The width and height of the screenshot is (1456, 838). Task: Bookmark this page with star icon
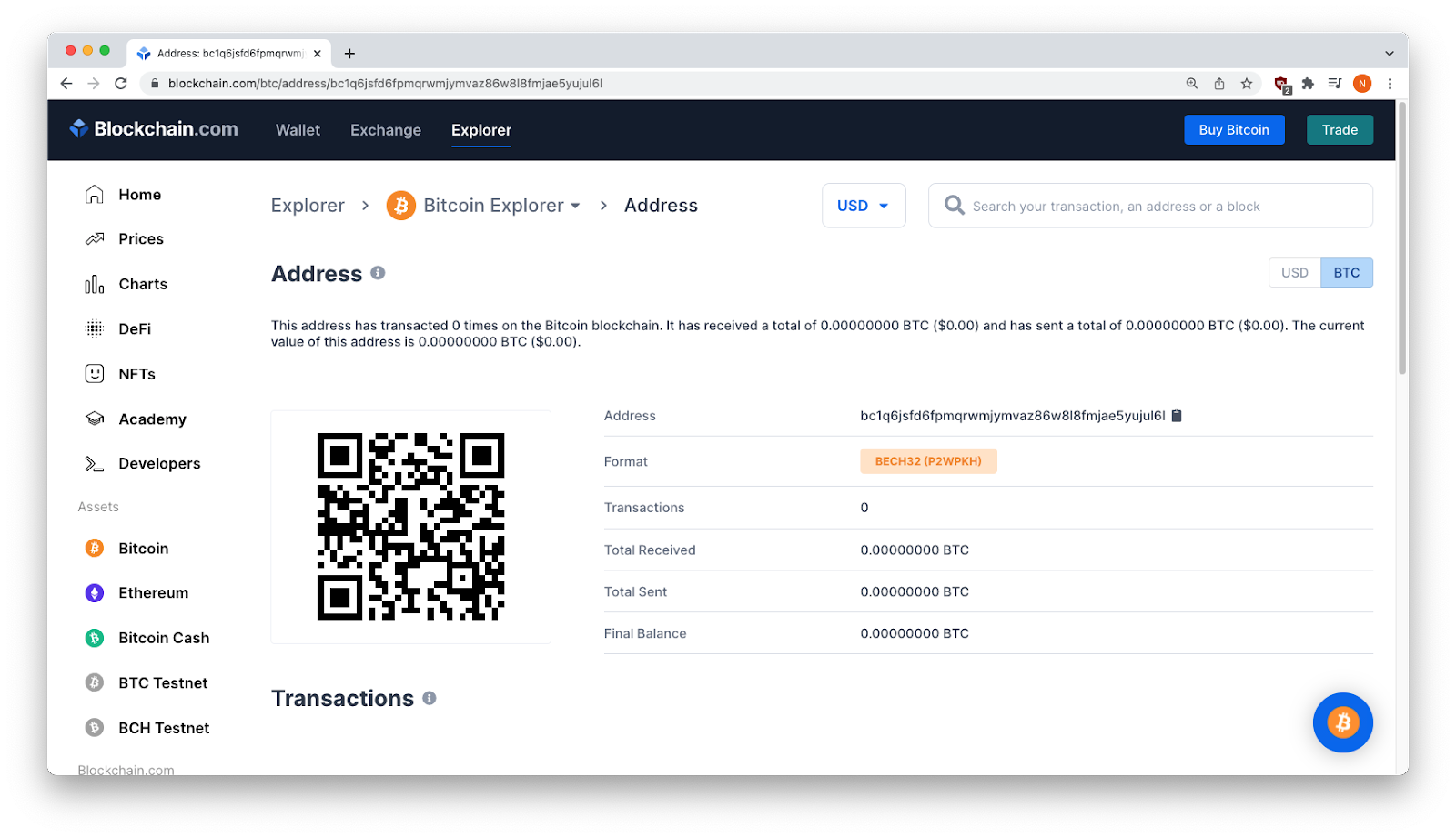1247,83
